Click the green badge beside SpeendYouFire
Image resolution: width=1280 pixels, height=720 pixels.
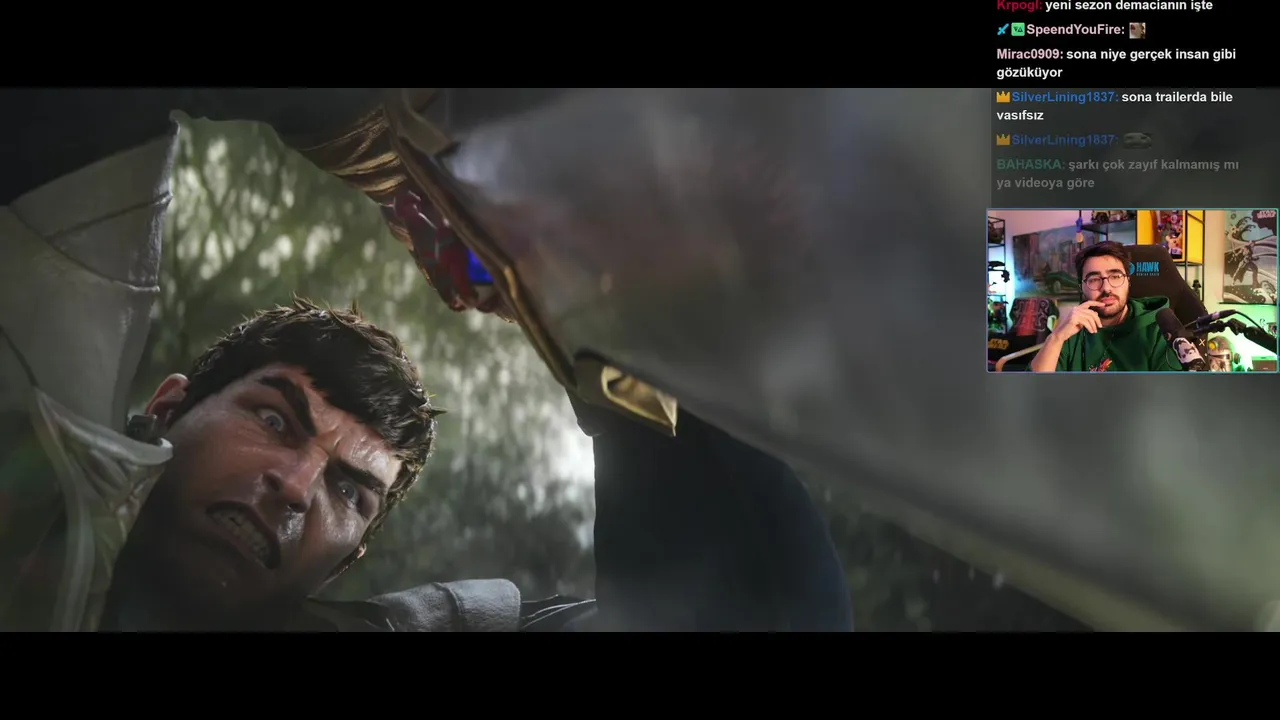coord(1018,30)
